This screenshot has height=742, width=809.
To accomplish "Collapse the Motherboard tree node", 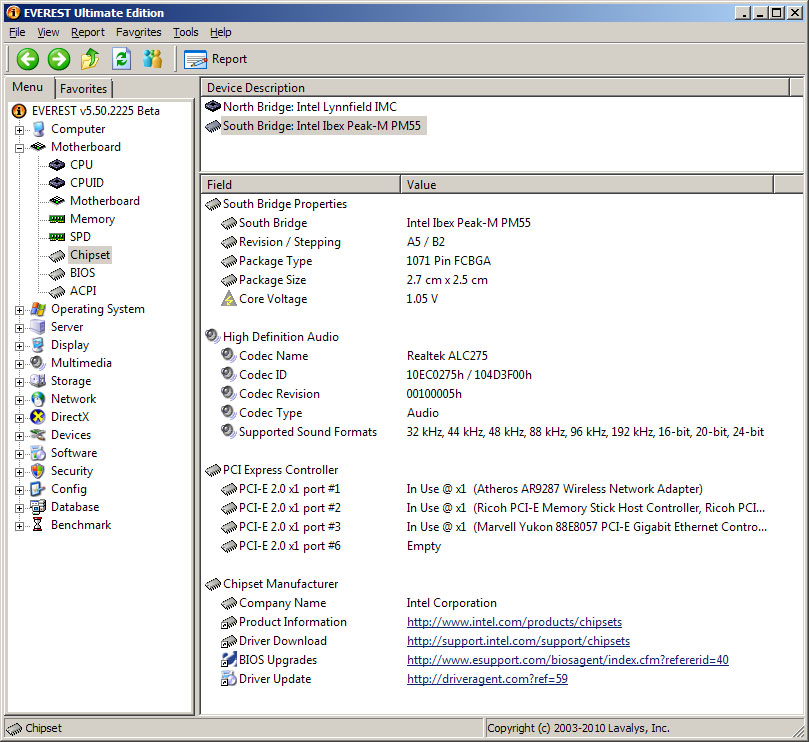I will 19,148.
